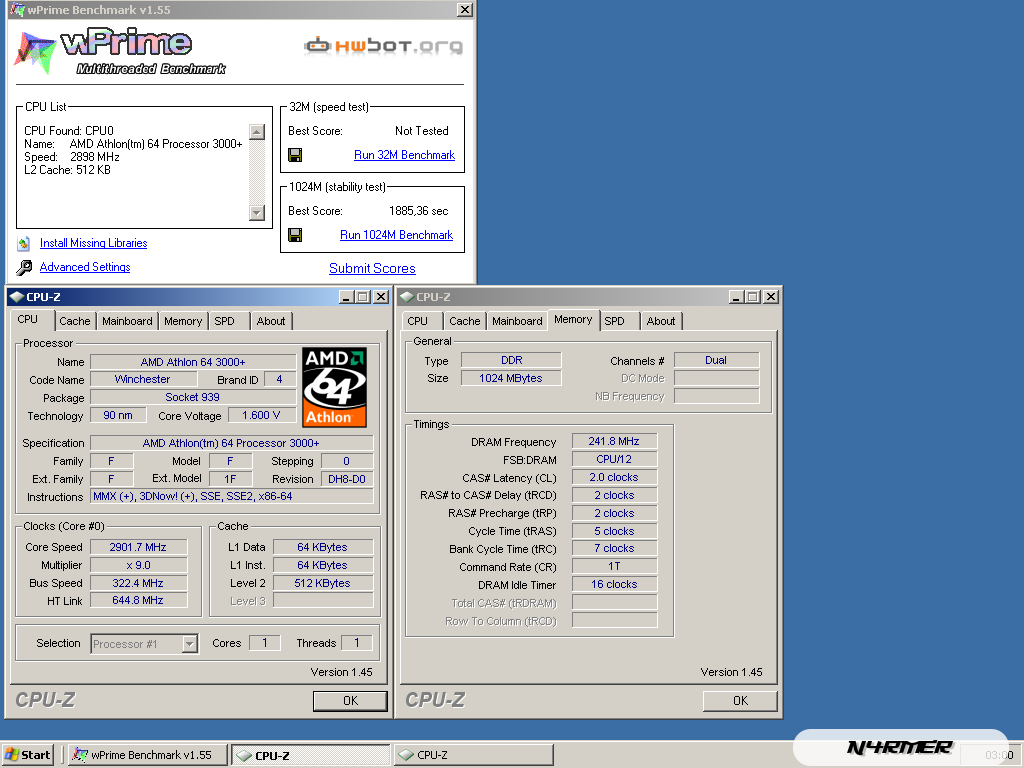Click the Technology value 90 nm
The height and width of the screenshot is (768, 1024).
point(118,415)
